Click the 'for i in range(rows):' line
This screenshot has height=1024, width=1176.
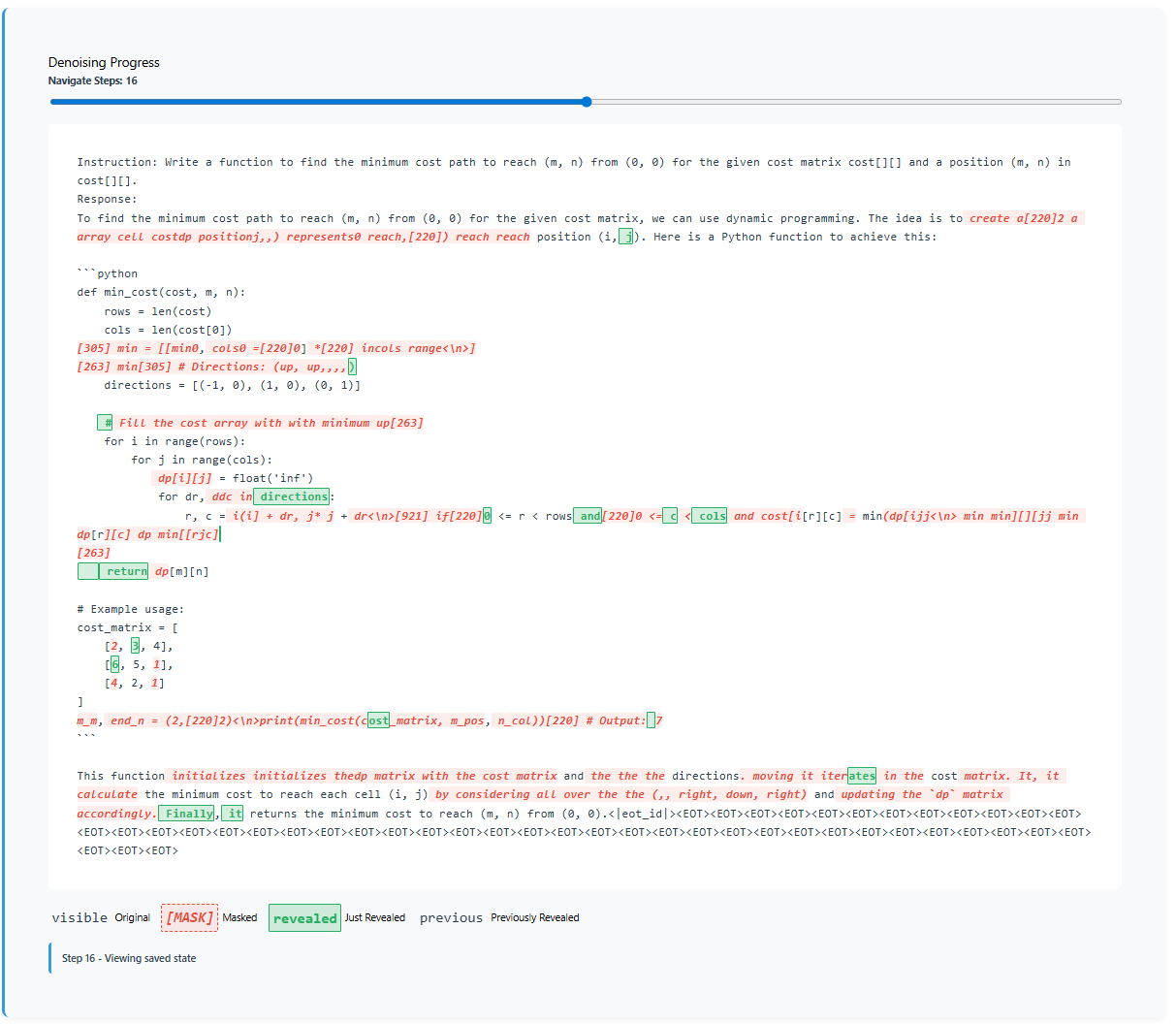pos(175,441)
